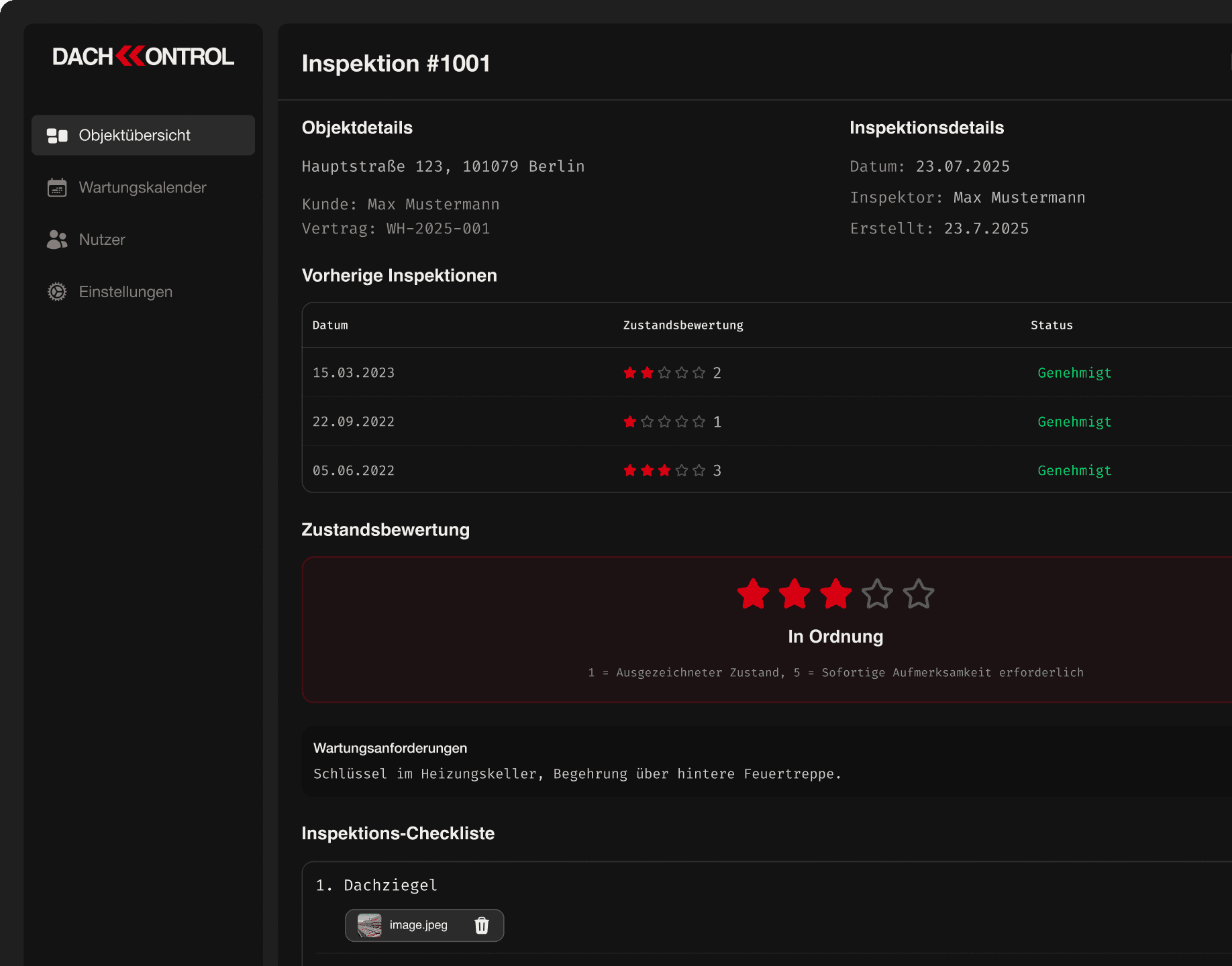1232x966 pixels.
Task: Click the Nutzer people icon
Action: click(57, 239)
